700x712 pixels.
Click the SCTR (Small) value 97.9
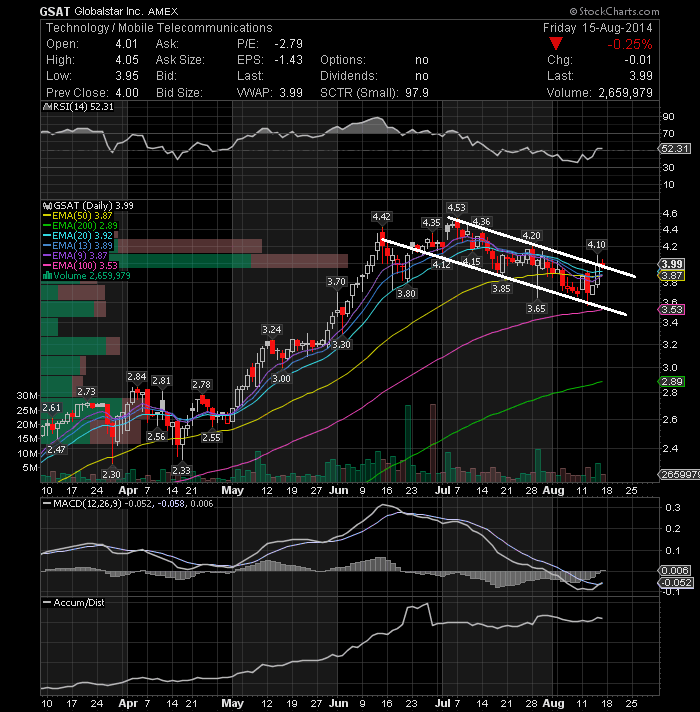[417, 93]
